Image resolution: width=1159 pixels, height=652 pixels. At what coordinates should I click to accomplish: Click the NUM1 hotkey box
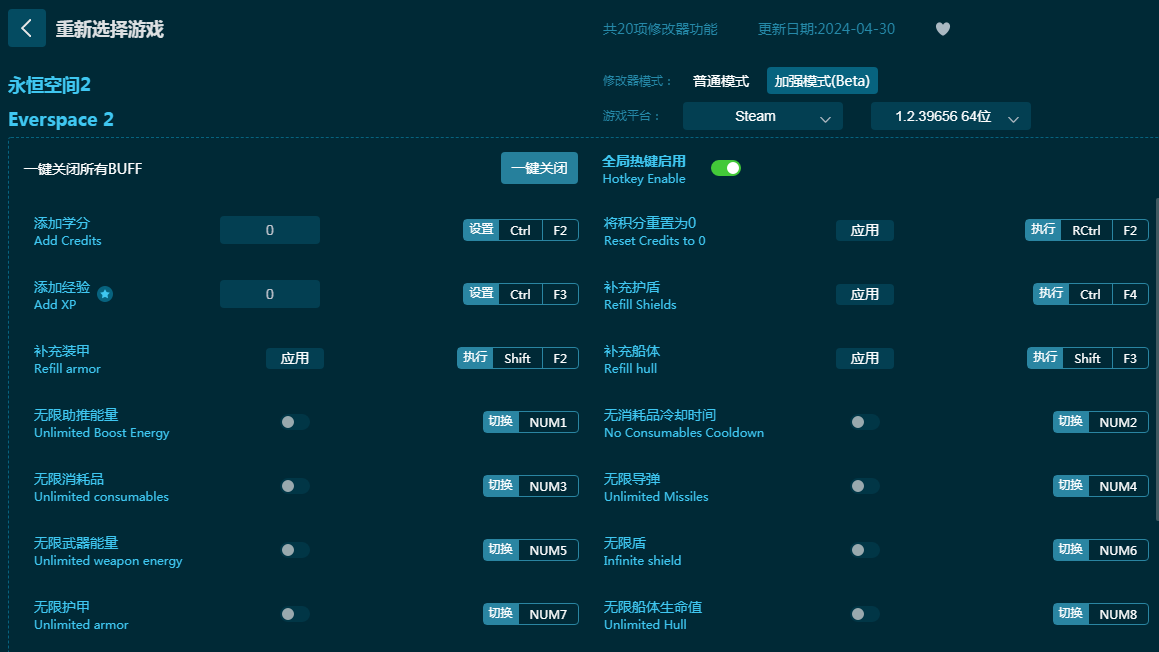click(x=548, y=422)
